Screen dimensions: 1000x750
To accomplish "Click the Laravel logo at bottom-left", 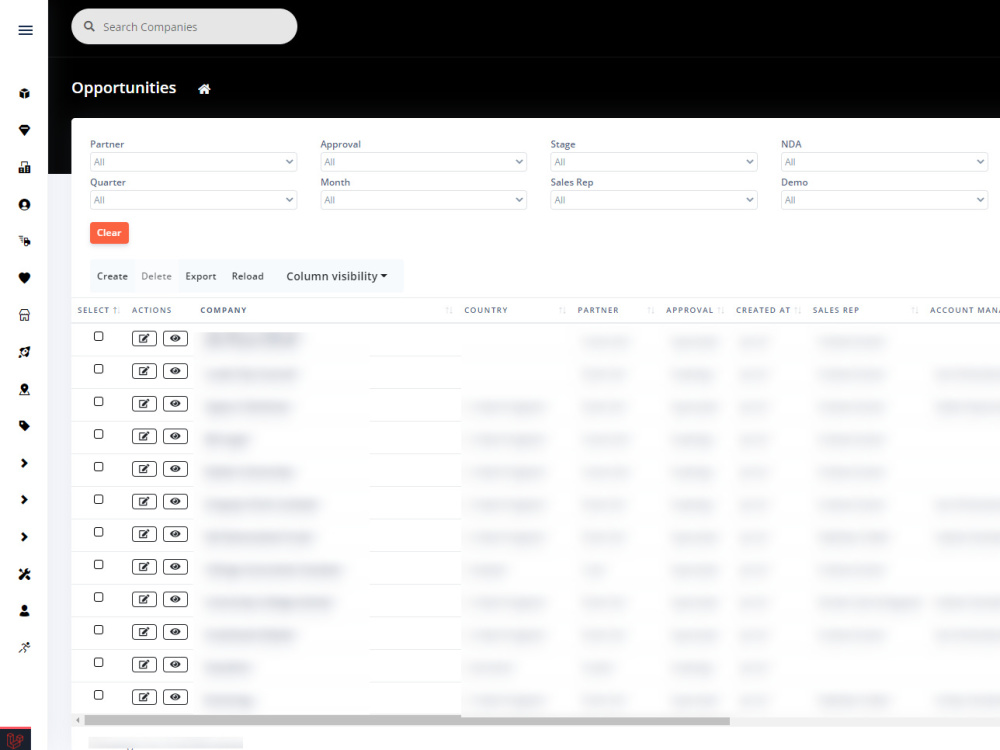I will [15, 740].
